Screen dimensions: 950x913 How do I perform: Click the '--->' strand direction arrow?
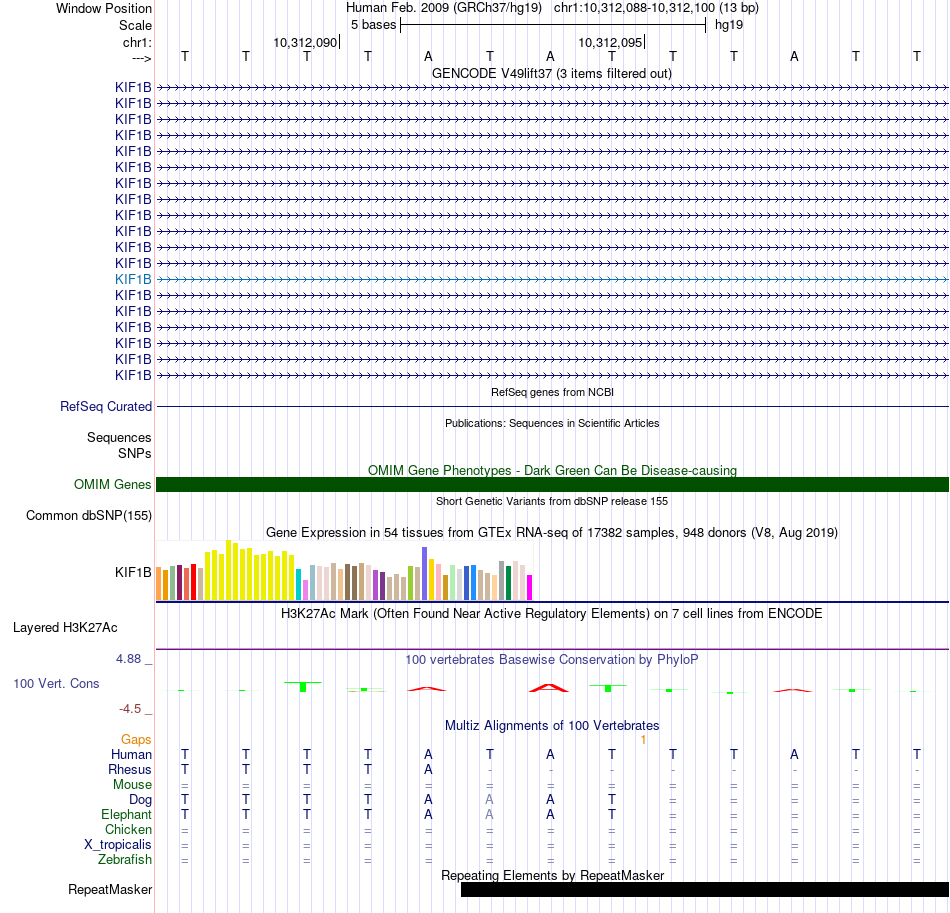point(142,58)
